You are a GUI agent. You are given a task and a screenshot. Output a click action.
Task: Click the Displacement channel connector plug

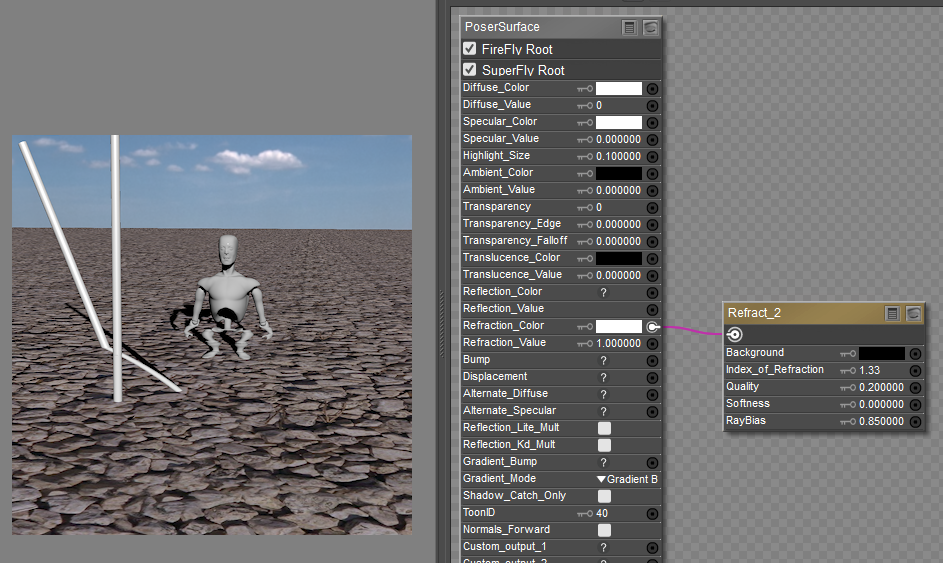652,377
